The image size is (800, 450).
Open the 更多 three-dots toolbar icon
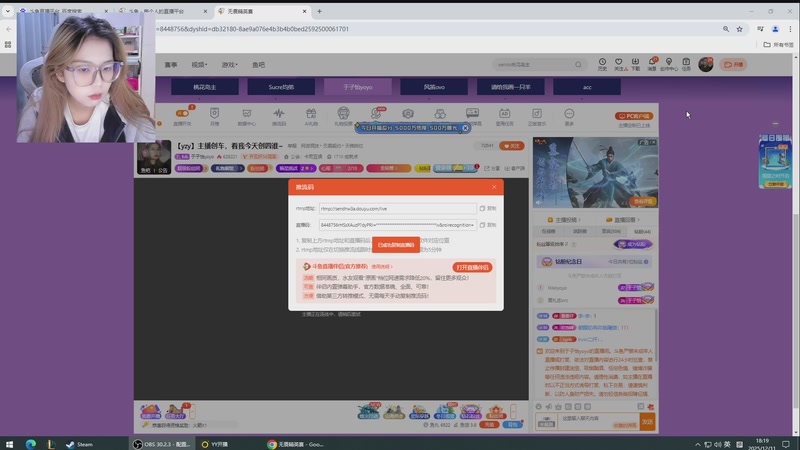coord(569,113)
